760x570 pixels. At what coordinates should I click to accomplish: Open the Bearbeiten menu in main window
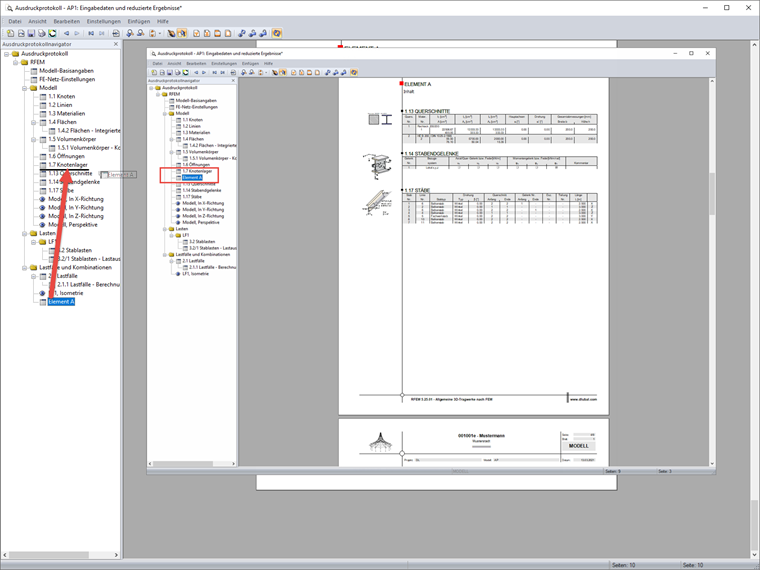tap(66, 21)
